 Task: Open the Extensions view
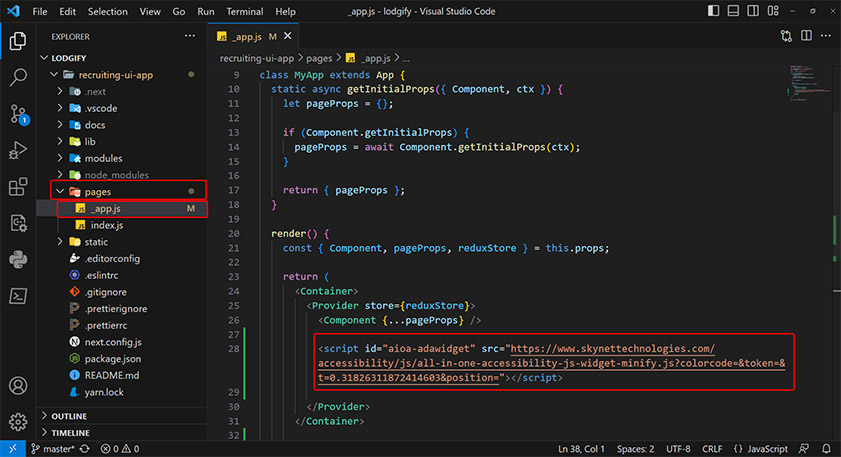[x=18, y=187]
